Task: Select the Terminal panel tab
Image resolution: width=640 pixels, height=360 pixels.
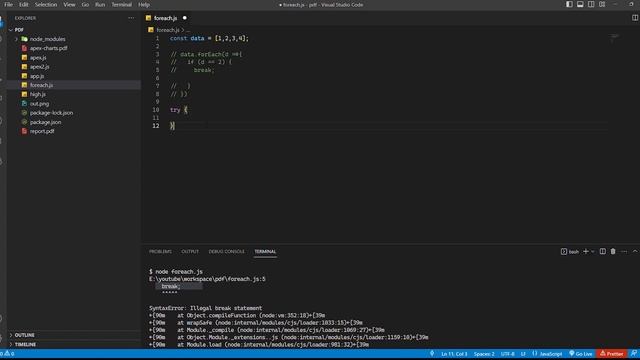Action: tap(265, 251)
